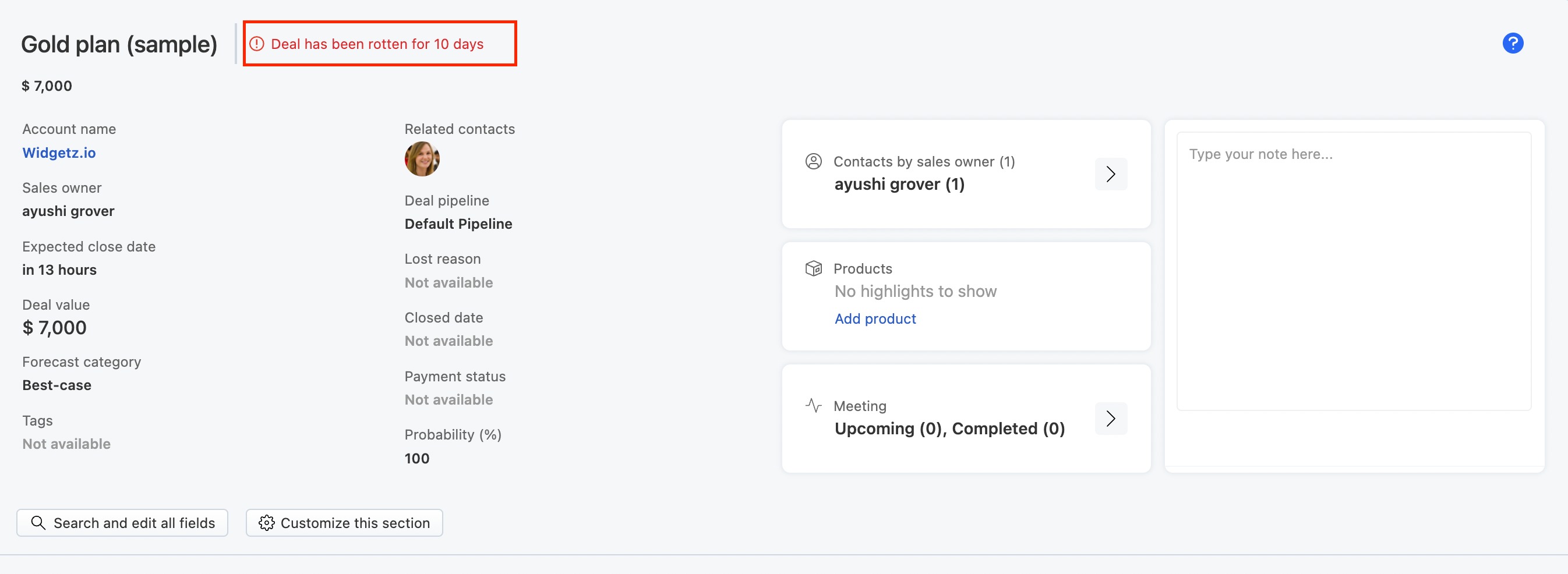Click the Meeting activity pulse icon
1568x574 pixels.
click(x=813, y=405)
